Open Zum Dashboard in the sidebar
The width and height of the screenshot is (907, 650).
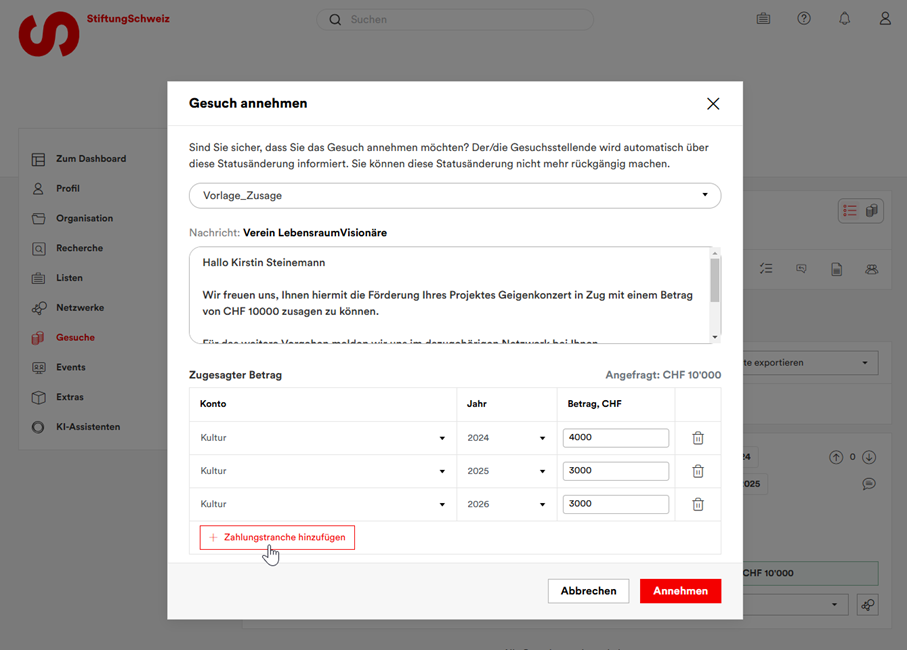pyautogui.click(x=90, y=159)
